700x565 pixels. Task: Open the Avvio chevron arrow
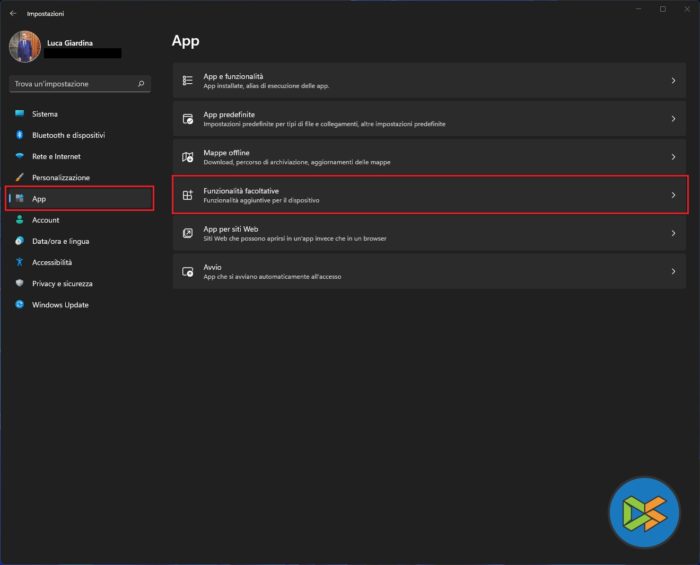[673, 271]
